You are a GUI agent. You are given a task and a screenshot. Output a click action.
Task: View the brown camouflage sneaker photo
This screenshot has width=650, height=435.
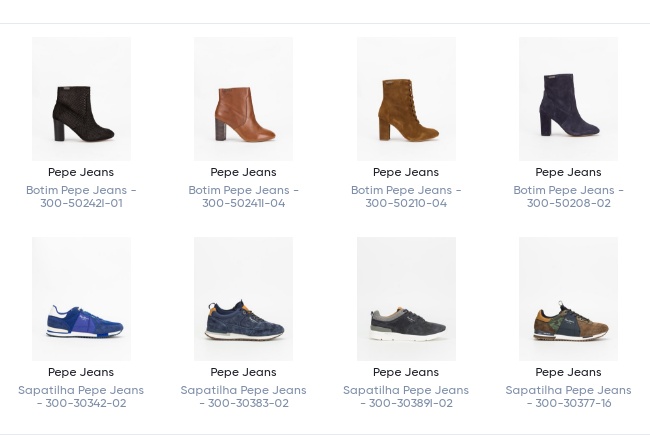click(568, 300)
